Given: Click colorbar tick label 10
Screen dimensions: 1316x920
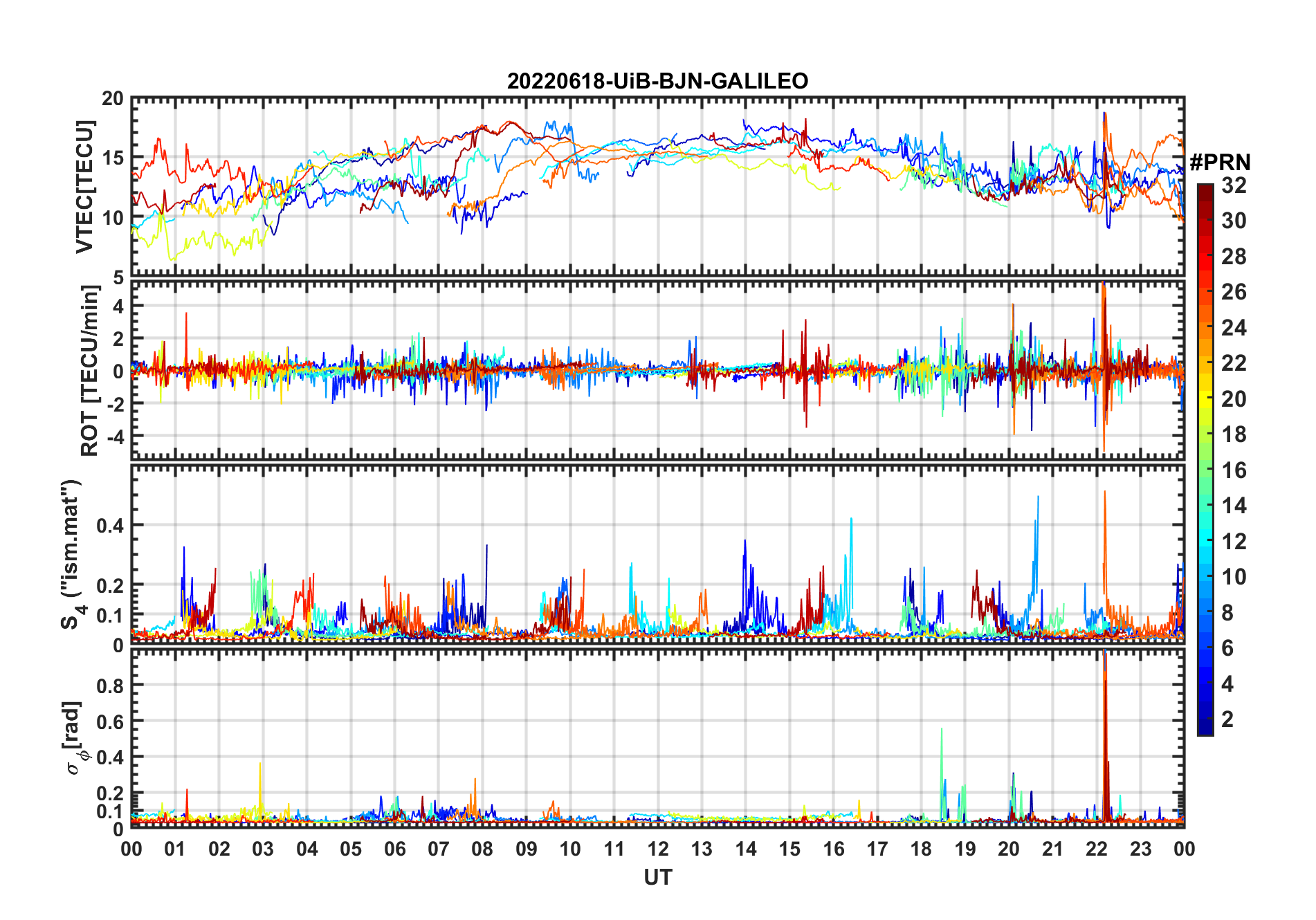Looking at the screenshot, I should pyautogui.click(x=1234, y=577).
